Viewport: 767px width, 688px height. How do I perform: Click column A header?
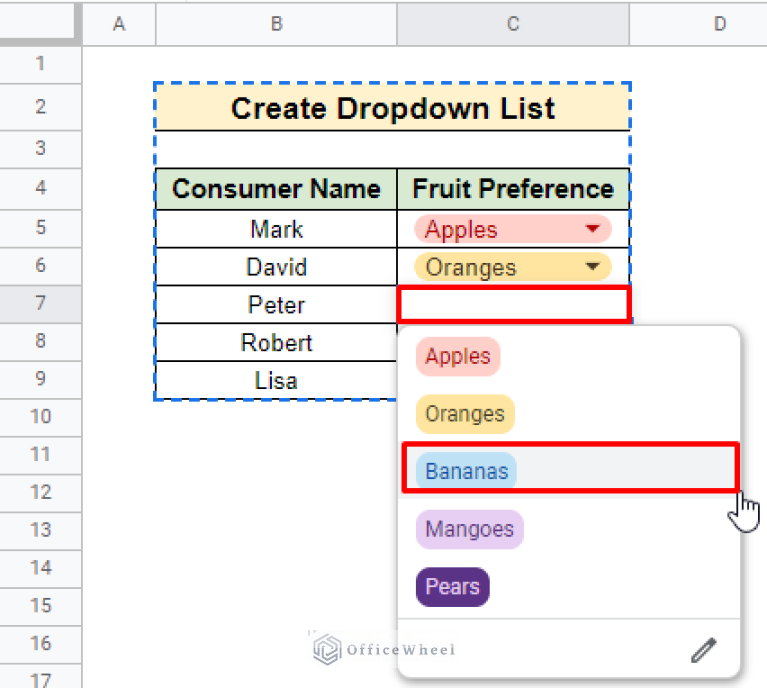pyautogui.click(x=119, y=24)
